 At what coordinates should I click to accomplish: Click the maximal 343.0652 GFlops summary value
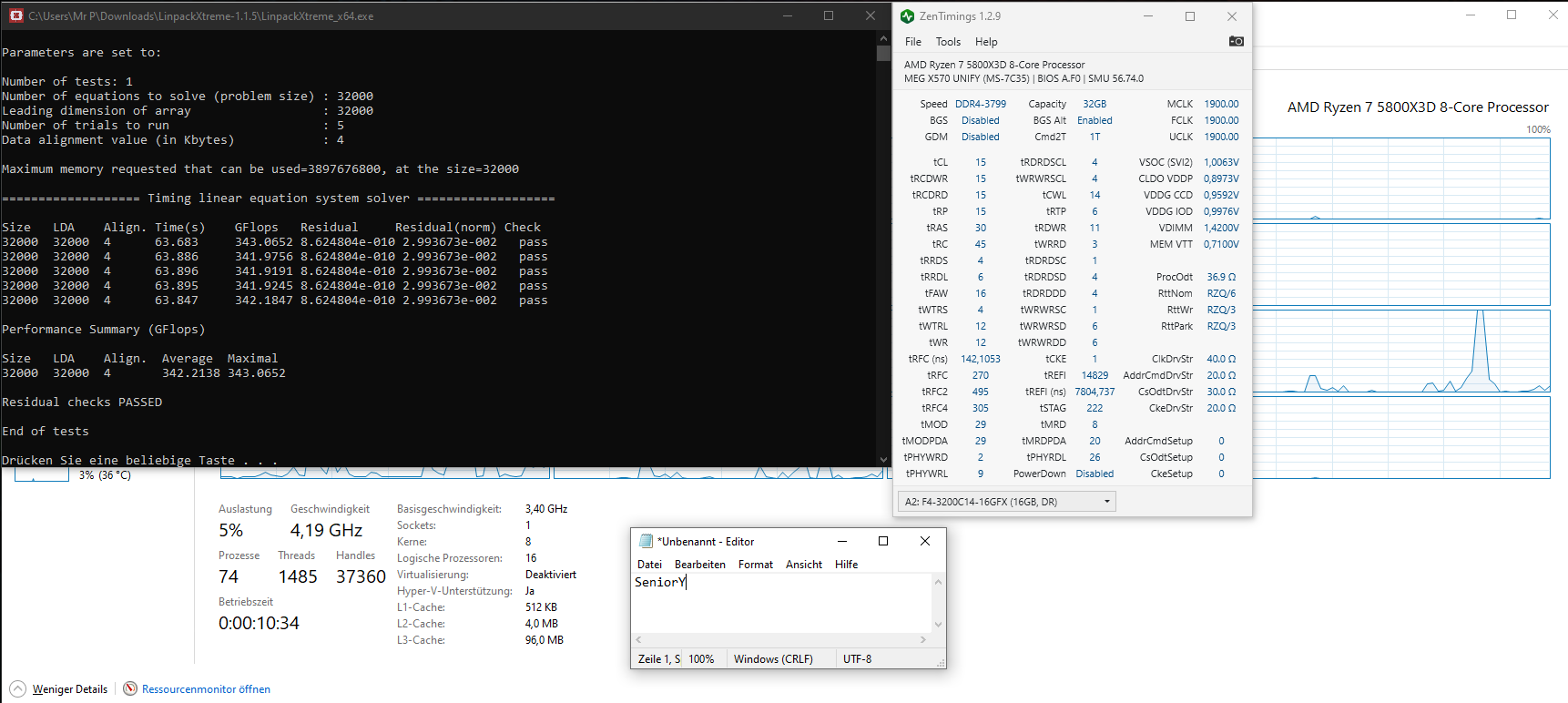tap(257, 373)
